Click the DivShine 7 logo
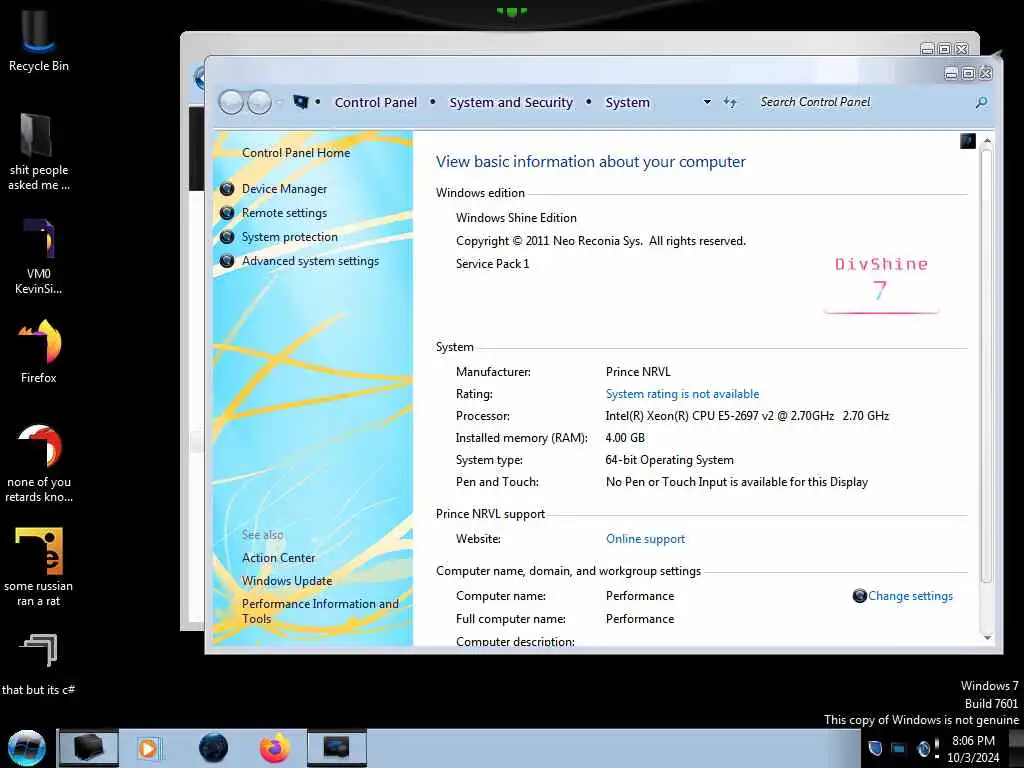Viewport: 1024px width, 768px height. coord(881,284)
